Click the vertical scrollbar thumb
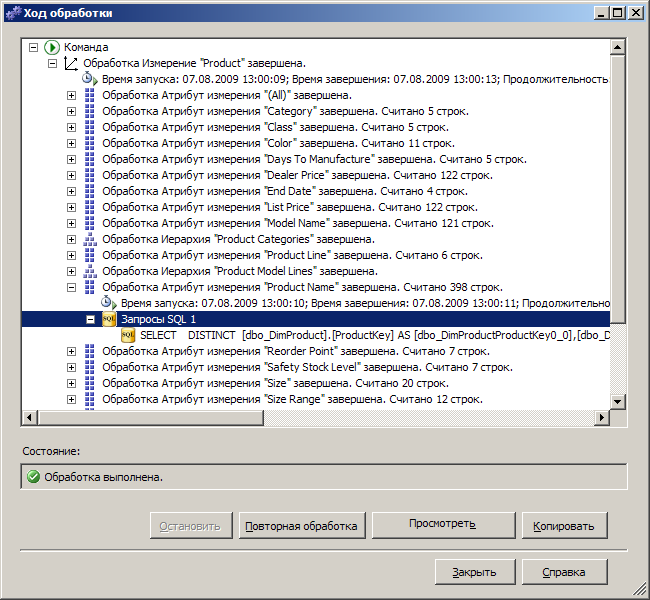The image size is (650, 600). click(618, 189)
